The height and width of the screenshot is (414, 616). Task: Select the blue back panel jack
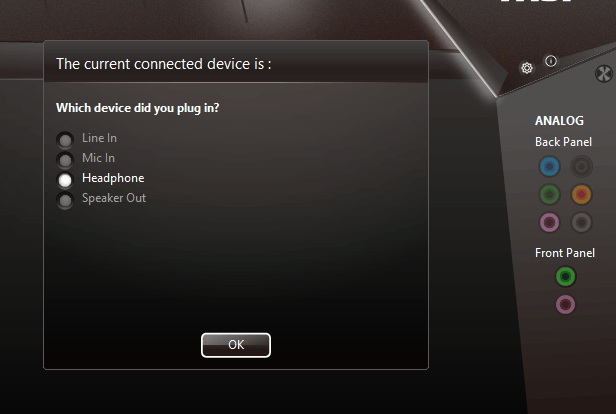(549, 167)
